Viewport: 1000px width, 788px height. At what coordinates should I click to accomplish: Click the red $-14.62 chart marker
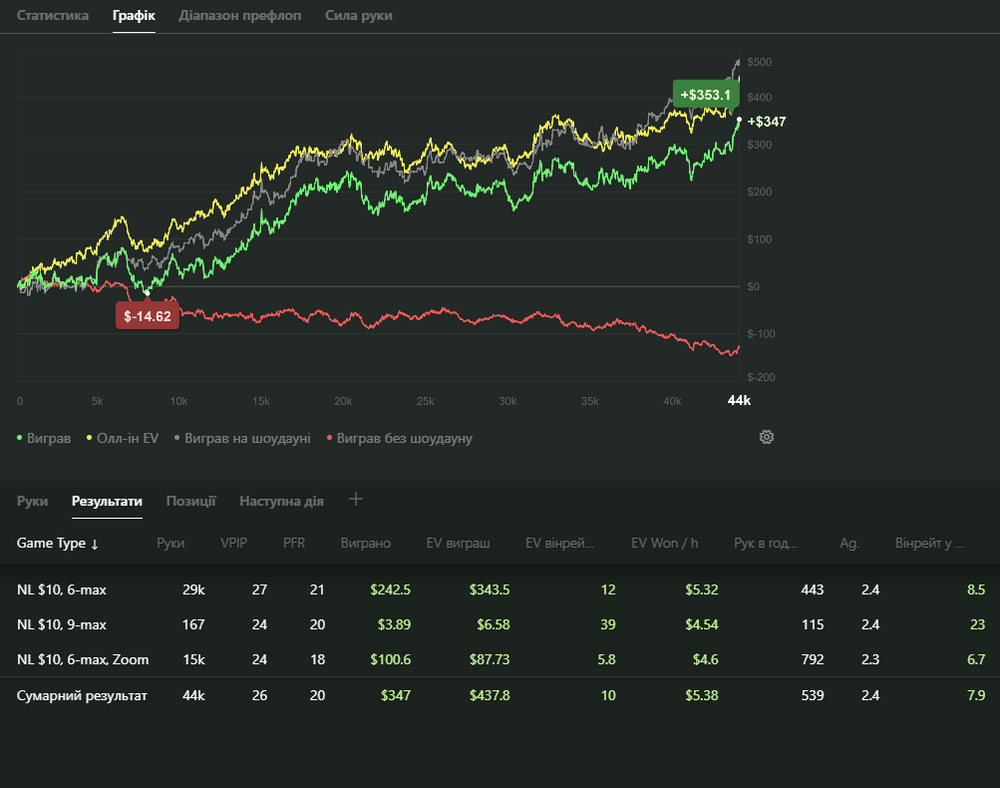(x=147, y=316)
